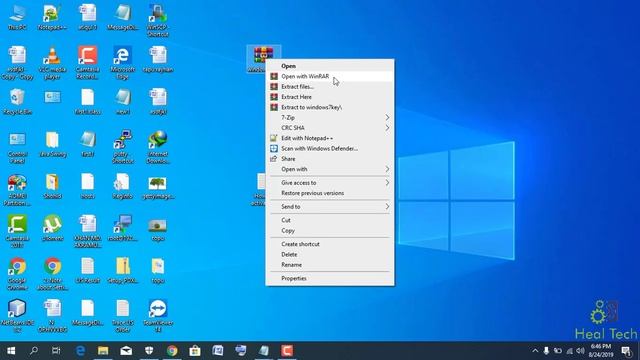Viewport: 640px width, 360px height.
Task: Open the red Camtasia taskbar icon
Action: coord(287,351)
